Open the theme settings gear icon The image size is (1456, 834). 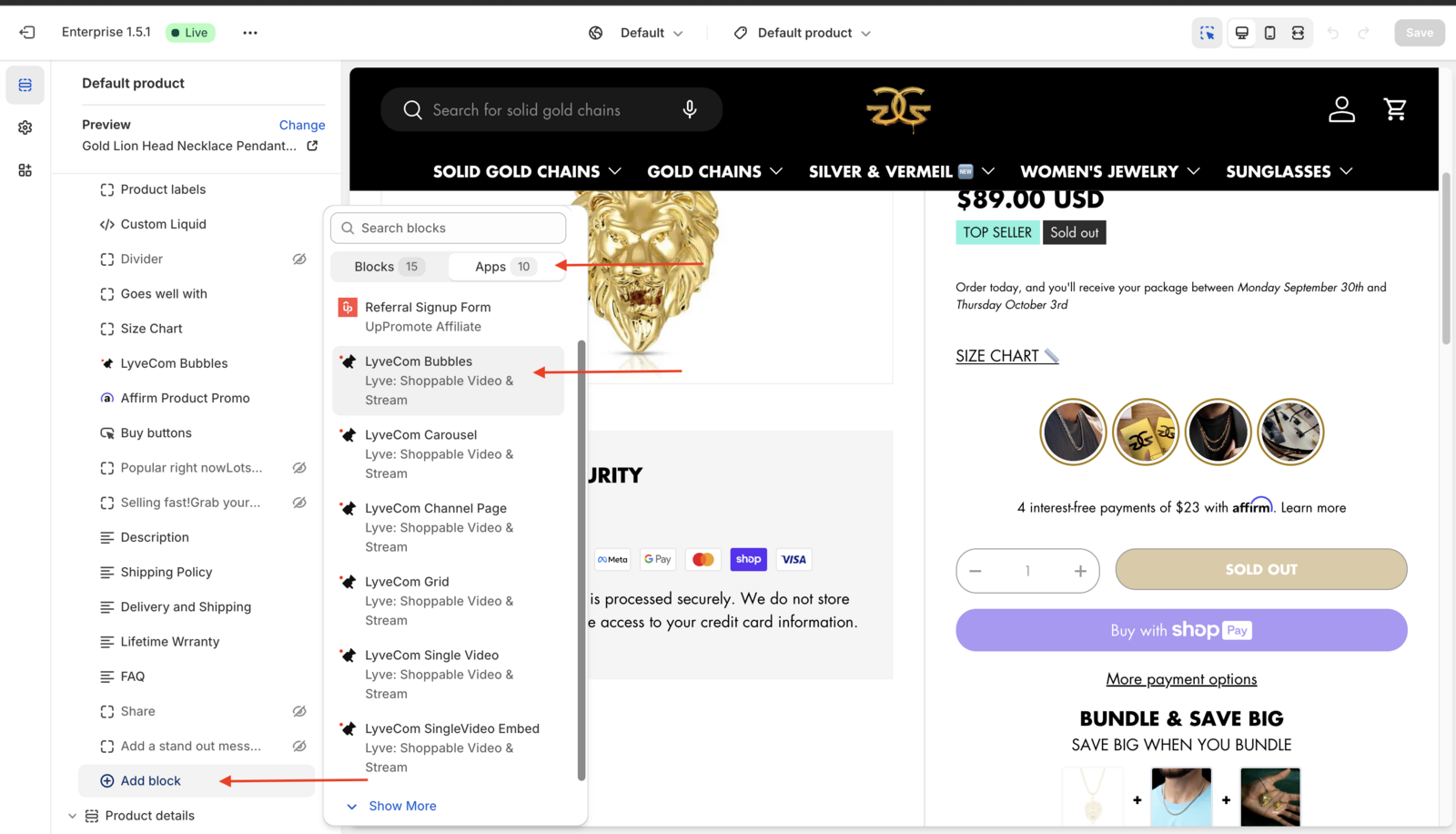click(x=25, y=127)
